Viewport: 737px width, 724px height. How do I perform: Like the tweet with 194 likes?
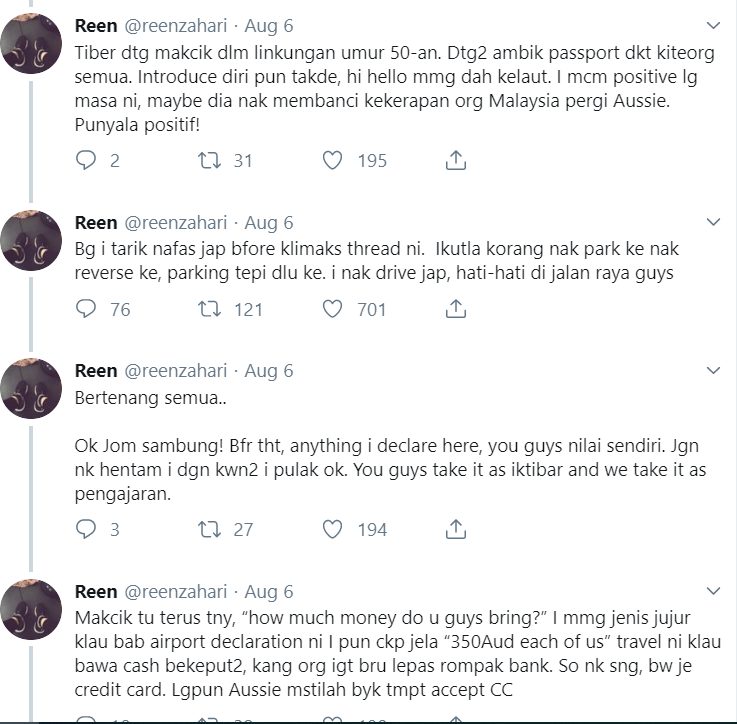[332, 529]
